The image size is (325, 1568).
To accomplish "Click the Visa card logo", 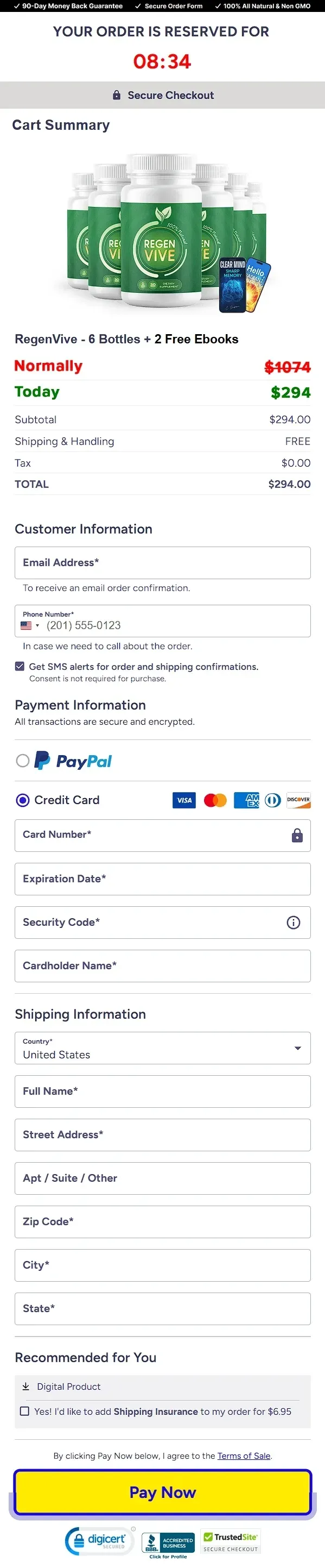I will pos(184,800).
